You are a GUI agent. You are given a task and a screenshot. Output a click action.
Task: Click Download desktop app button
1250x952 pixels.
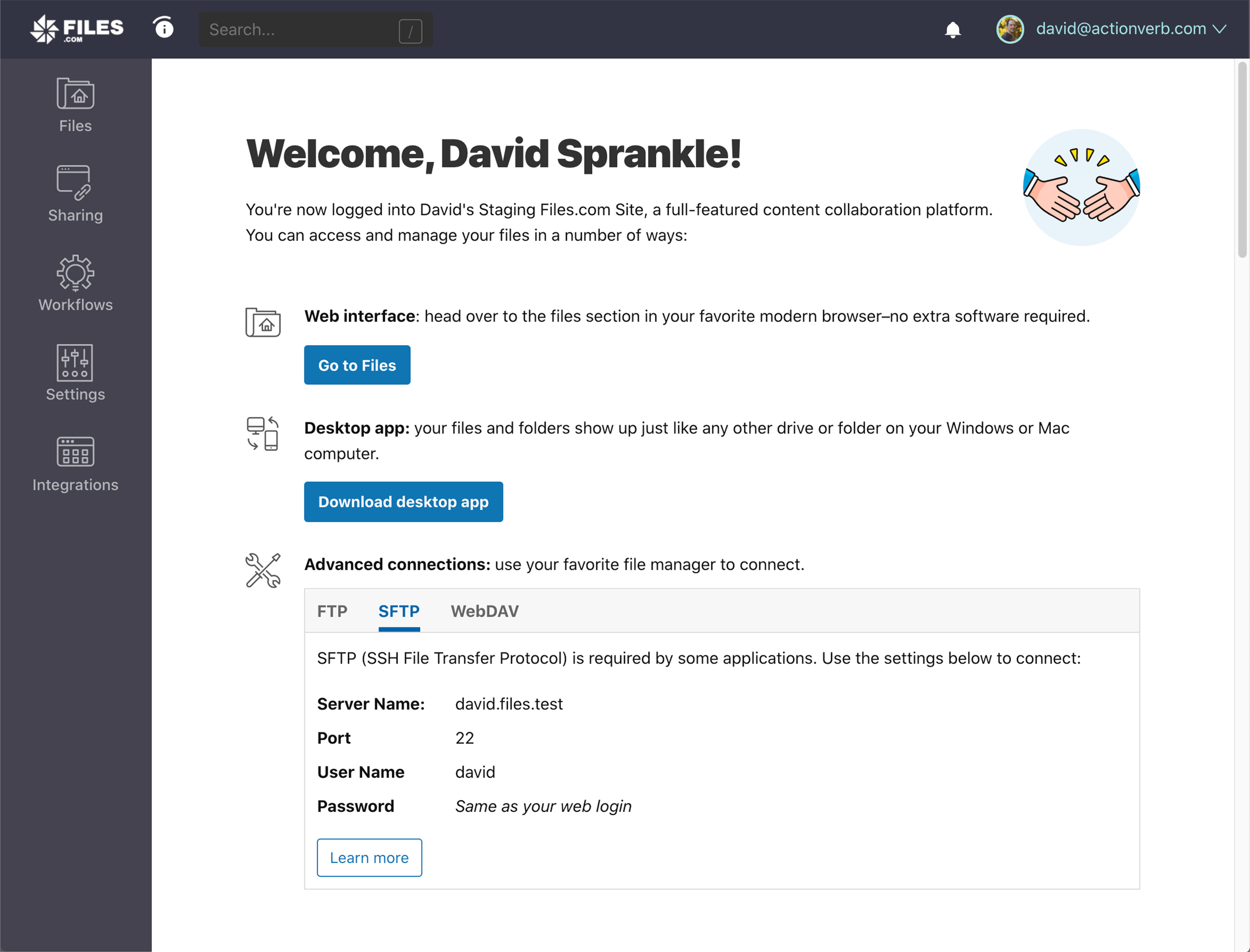click(403, 502)
